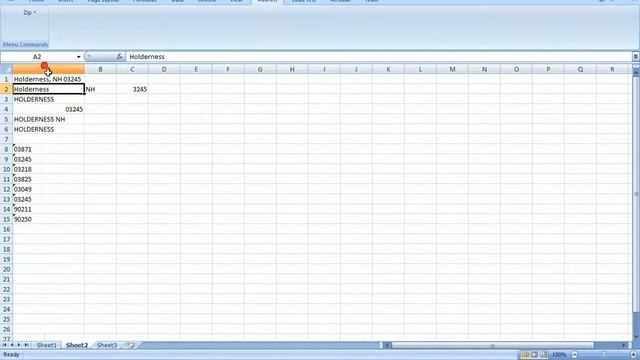This screenshot has width=640, height=360.
Task: Select cell containing 03825
Action: (x=49, y=179)
